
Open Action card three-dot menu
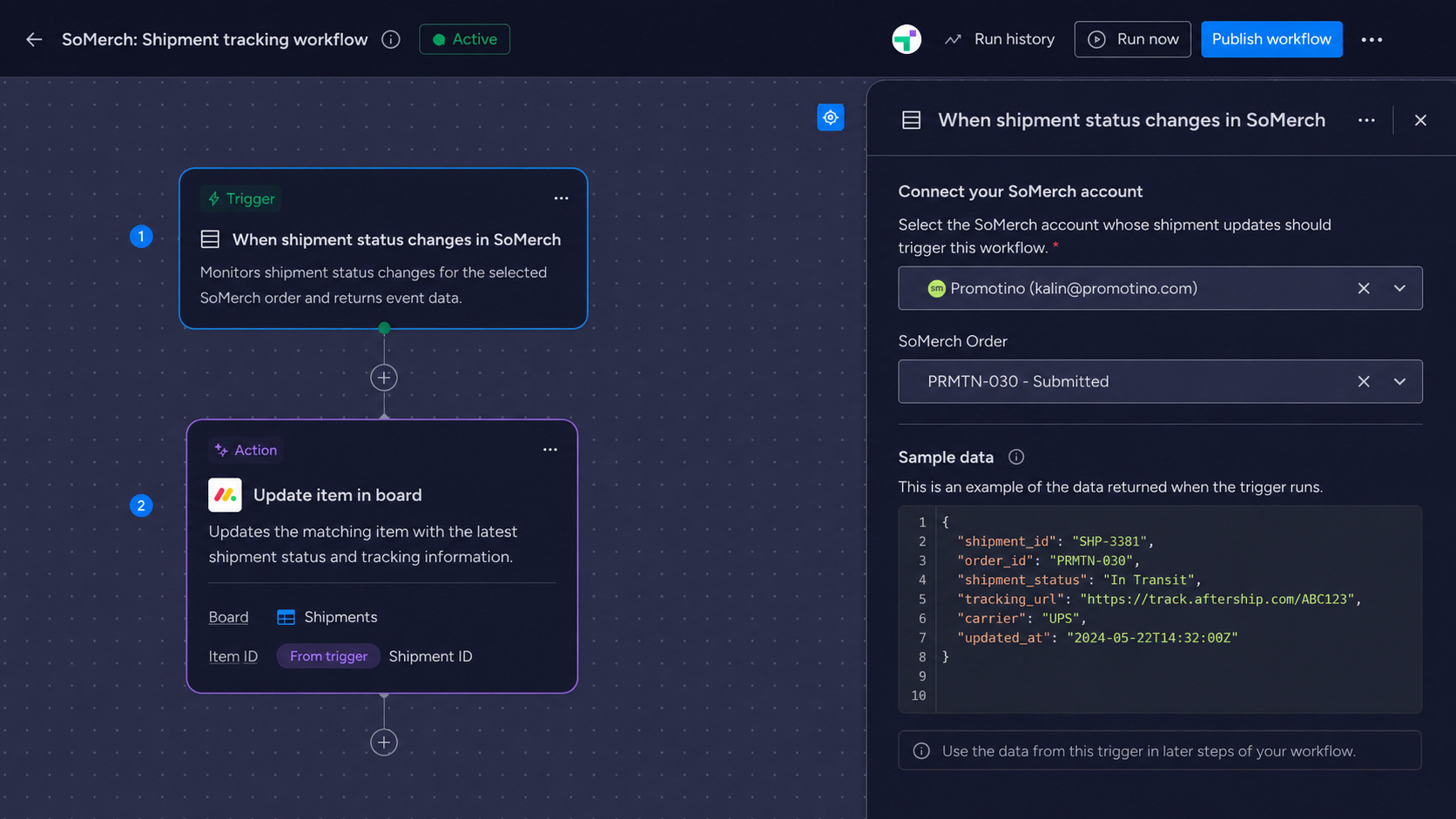(550, 450)
